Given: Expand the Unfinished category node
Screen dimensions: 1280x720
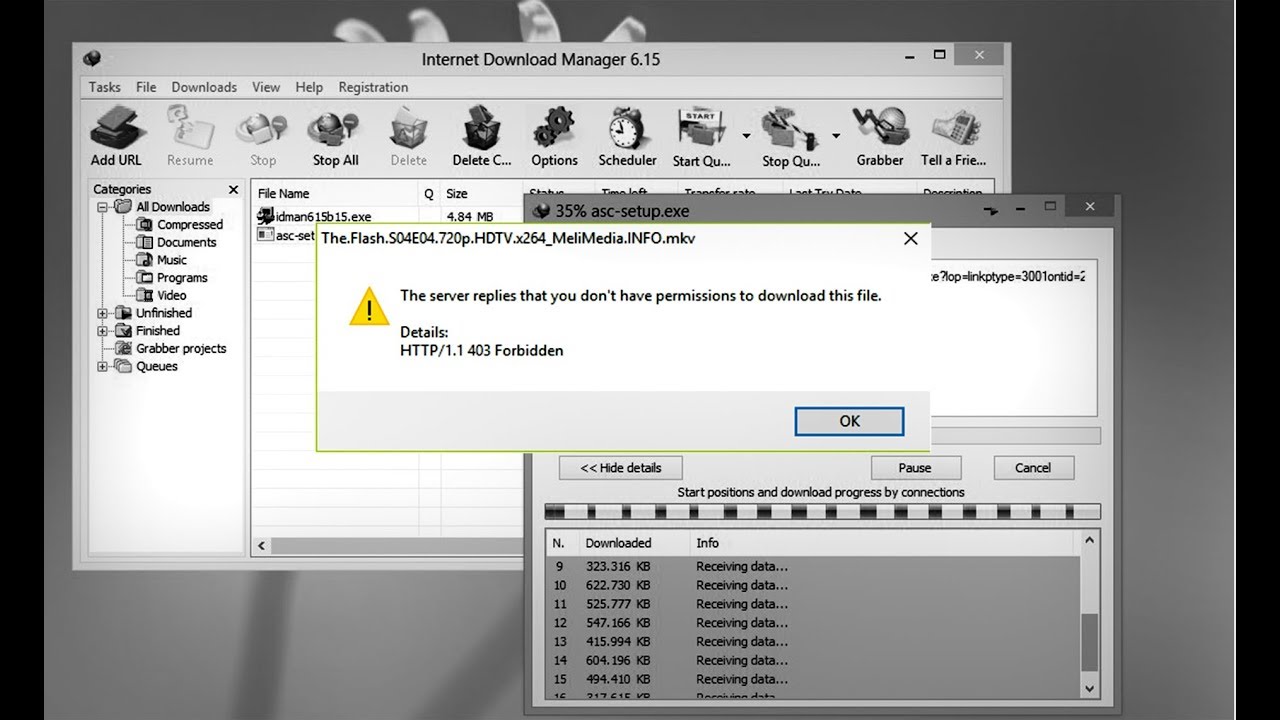Looking at the screenshot, I should (102, 313).
